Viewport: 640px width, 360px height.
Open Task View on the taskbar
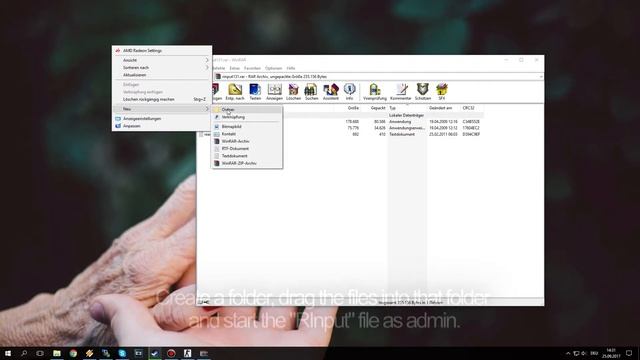[x=40, y=353]
